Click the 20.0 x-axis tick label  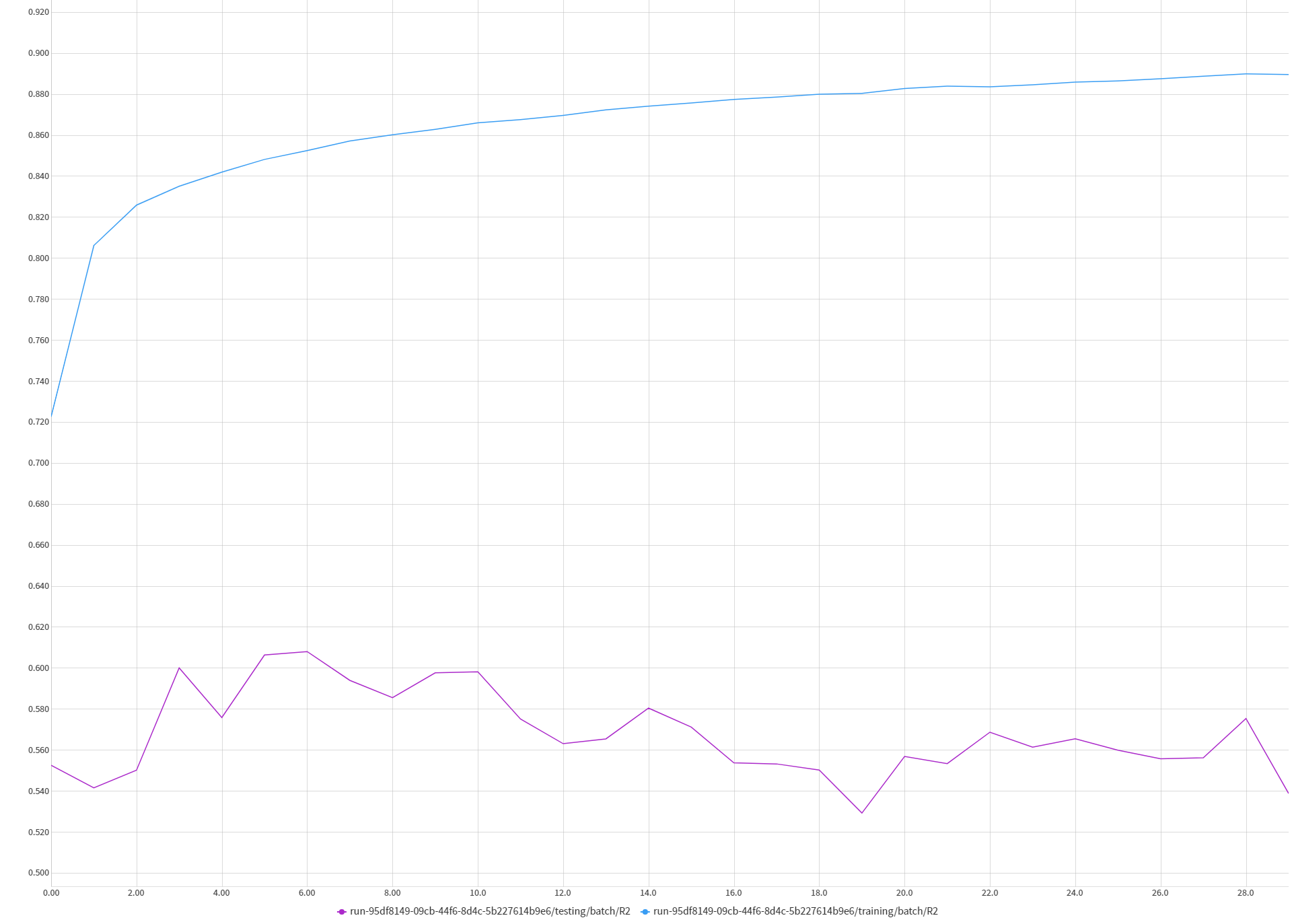click(x=904, y=893)
